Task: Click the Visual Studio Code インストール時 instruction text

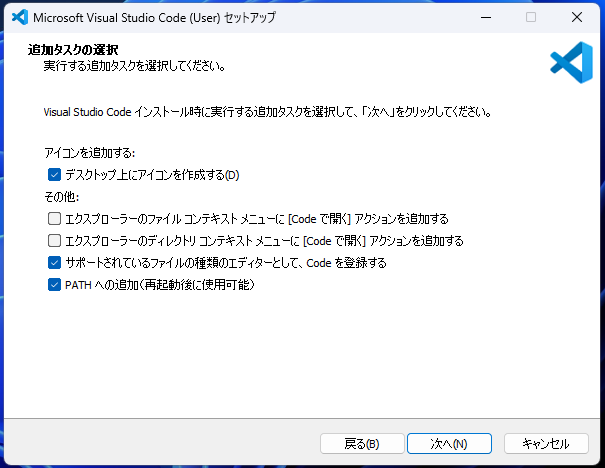Action: (x=267, y=112)
